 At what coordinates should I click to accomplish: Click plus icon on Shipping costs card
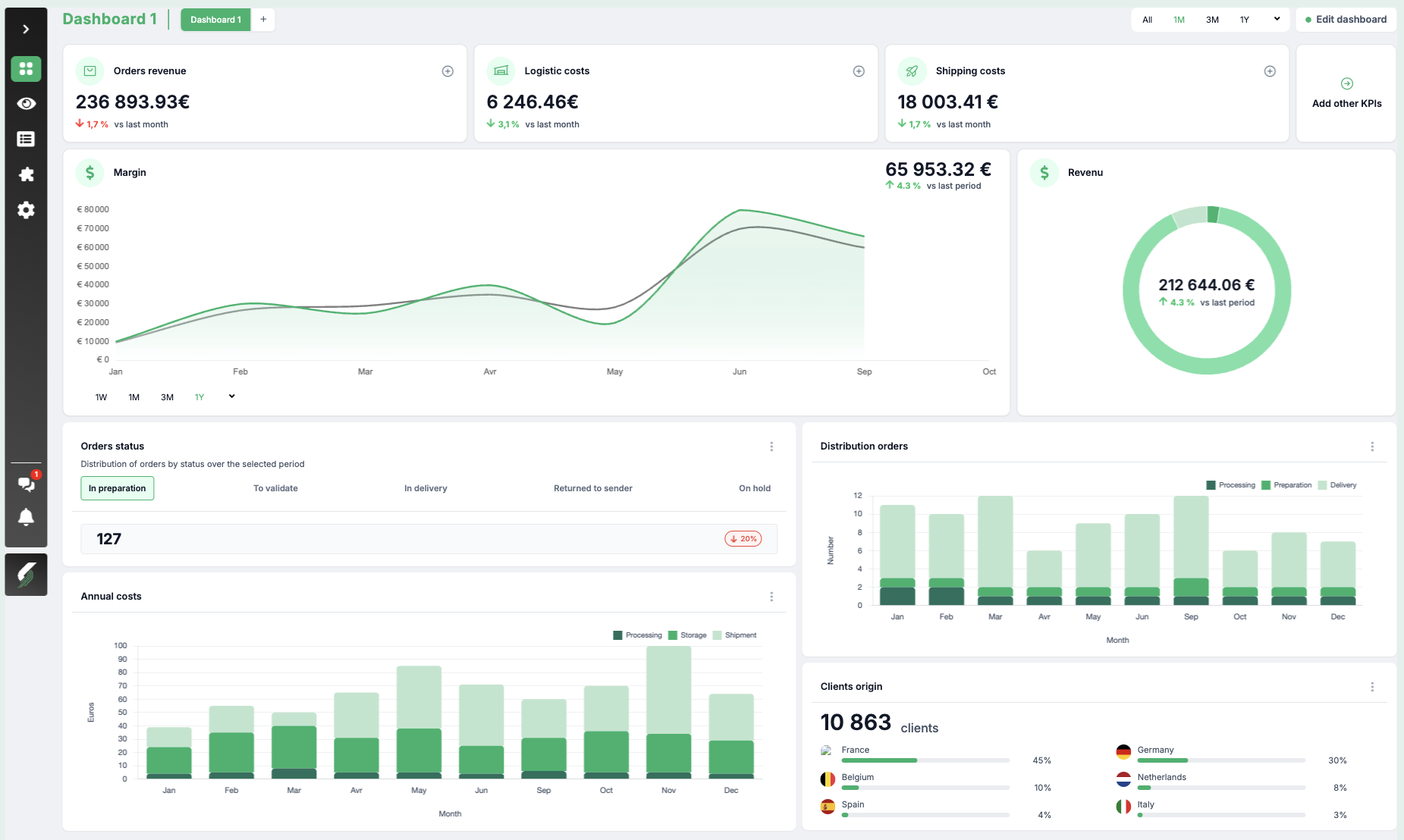coord(1270,71)
